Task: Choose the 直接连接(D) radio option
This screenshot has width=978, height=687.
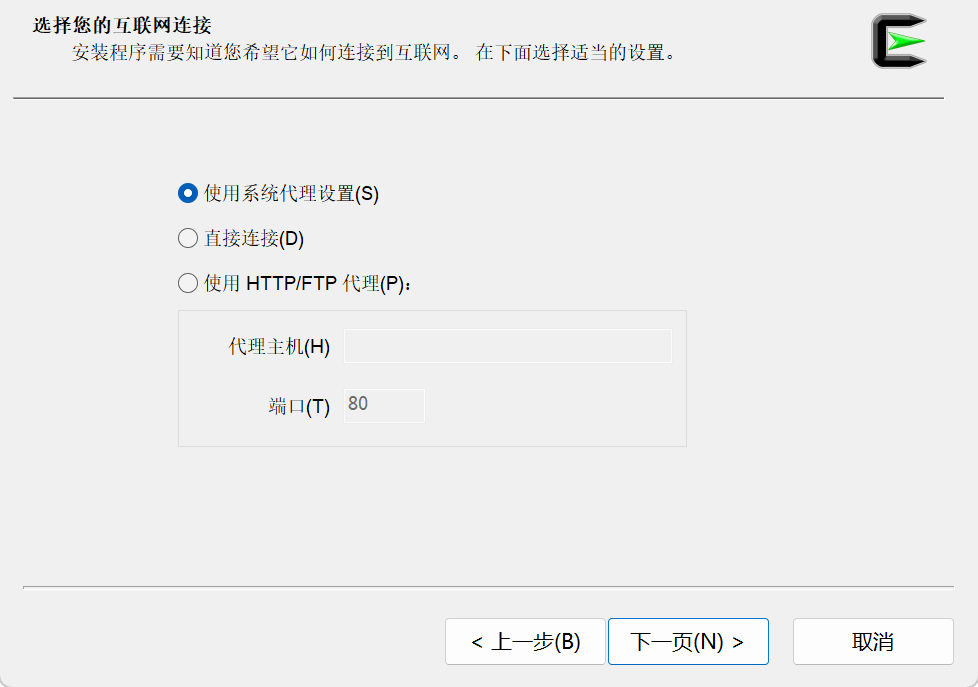Action: (188, 238)
